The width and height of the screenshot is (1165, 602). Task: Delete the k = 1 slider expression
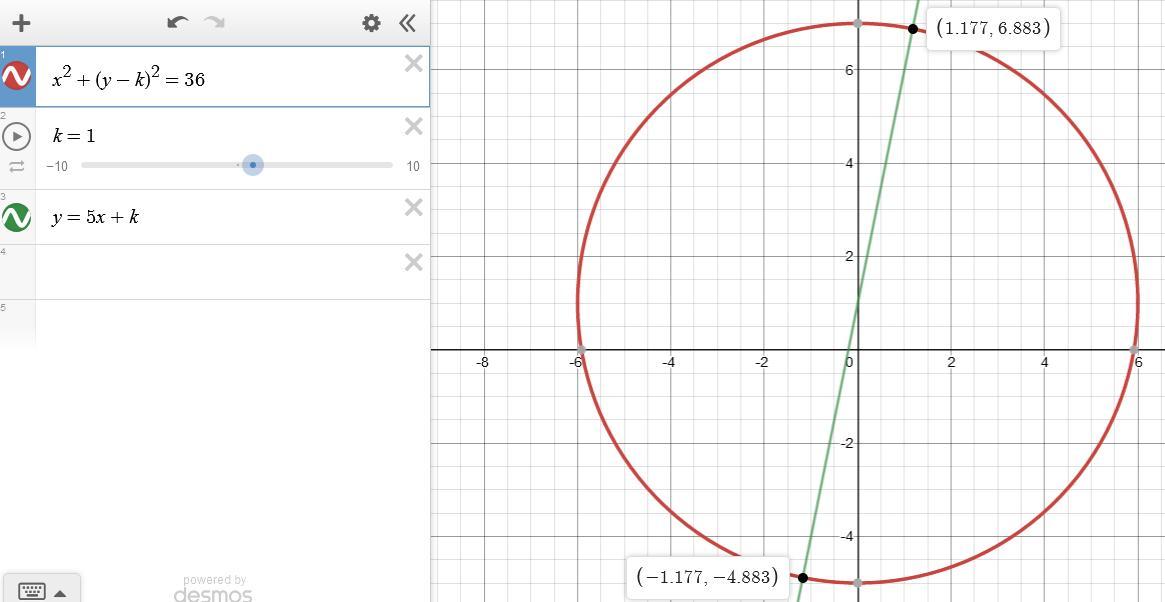tap(414, 127)
